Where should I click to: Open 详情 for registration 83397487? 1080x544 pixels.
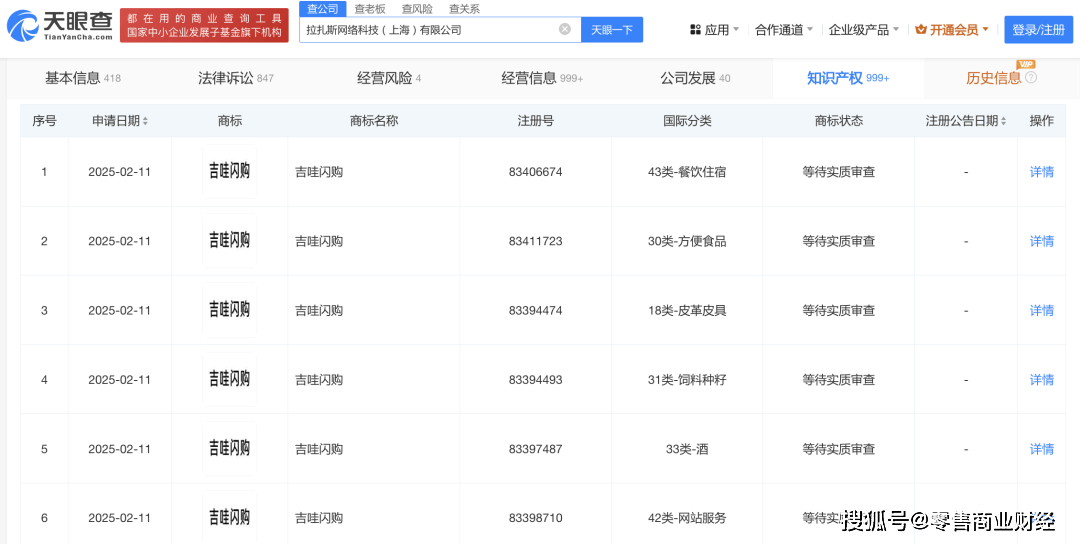[1041, 449]
